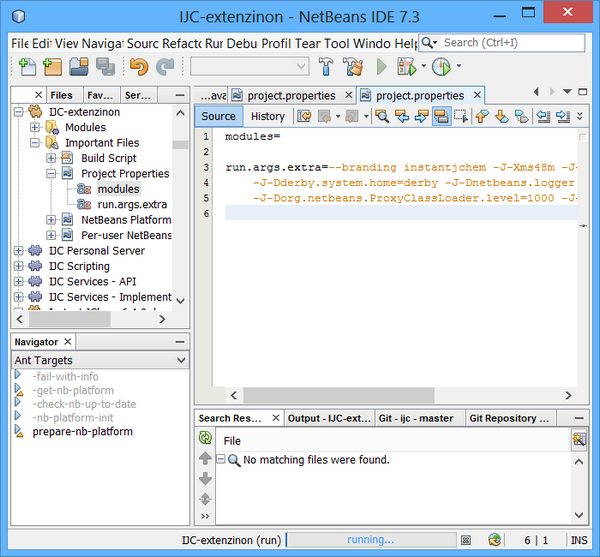This screenshot has height=557, width=600.
Task: Open the Ant Targets dropdown in Navigator
Action: click(181, 360)
